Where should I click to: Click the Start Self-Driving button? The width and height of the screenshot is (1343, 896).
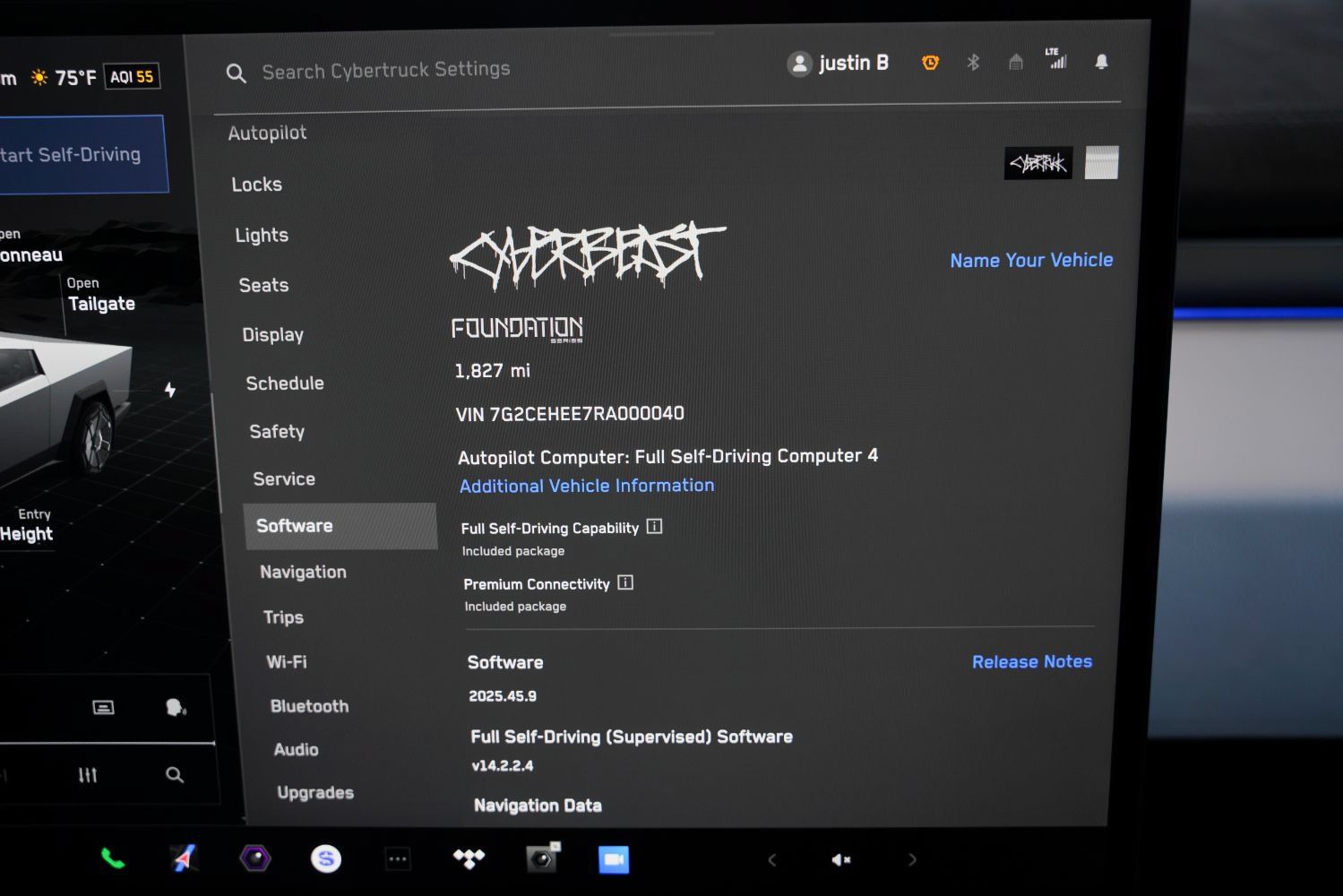[x=82, y=154]
